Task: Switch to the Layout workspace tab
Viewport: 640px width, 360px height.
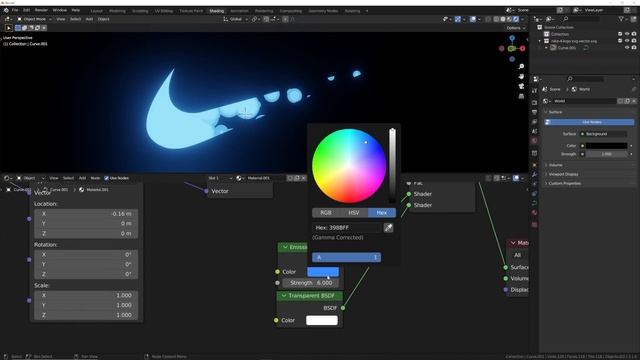Action: coord(96,11)
